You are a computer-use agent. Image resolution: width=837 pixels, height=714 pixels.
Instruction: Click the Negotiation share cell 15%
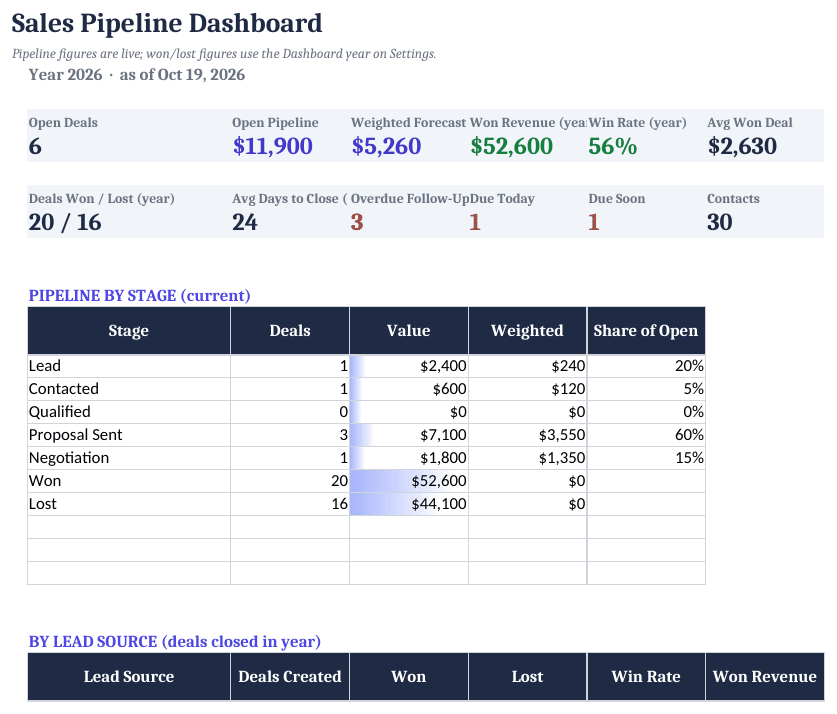646,458
